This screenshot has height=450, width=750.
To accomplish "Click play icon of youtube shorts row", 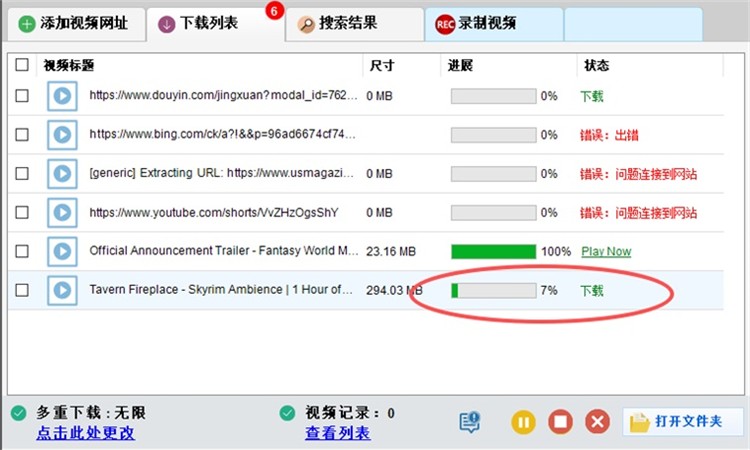I will click(62, 212).
